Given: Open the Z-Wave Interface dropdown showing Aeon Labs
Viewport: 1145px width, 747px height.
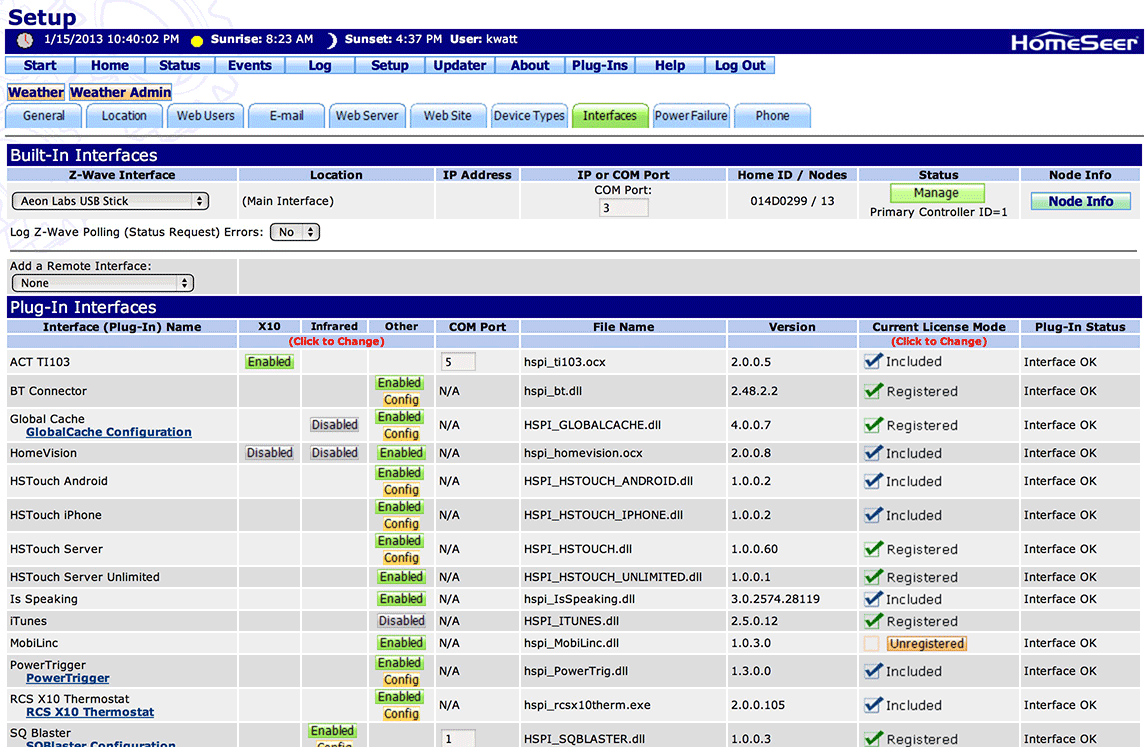Looking at the screenshot, I should [110, 200].
